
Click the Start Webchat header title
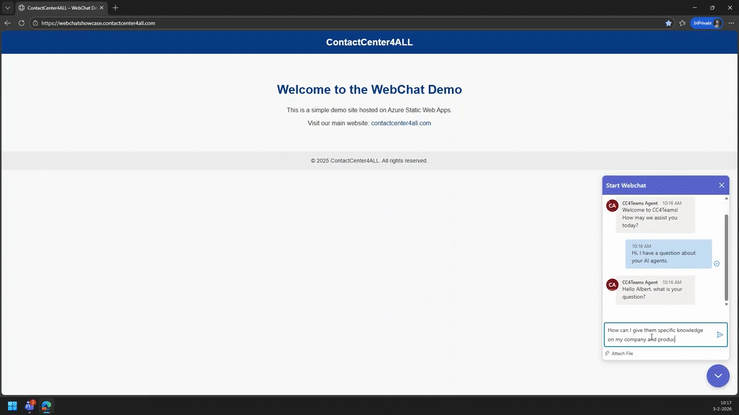pyautogui.click(x=626, y=186)
